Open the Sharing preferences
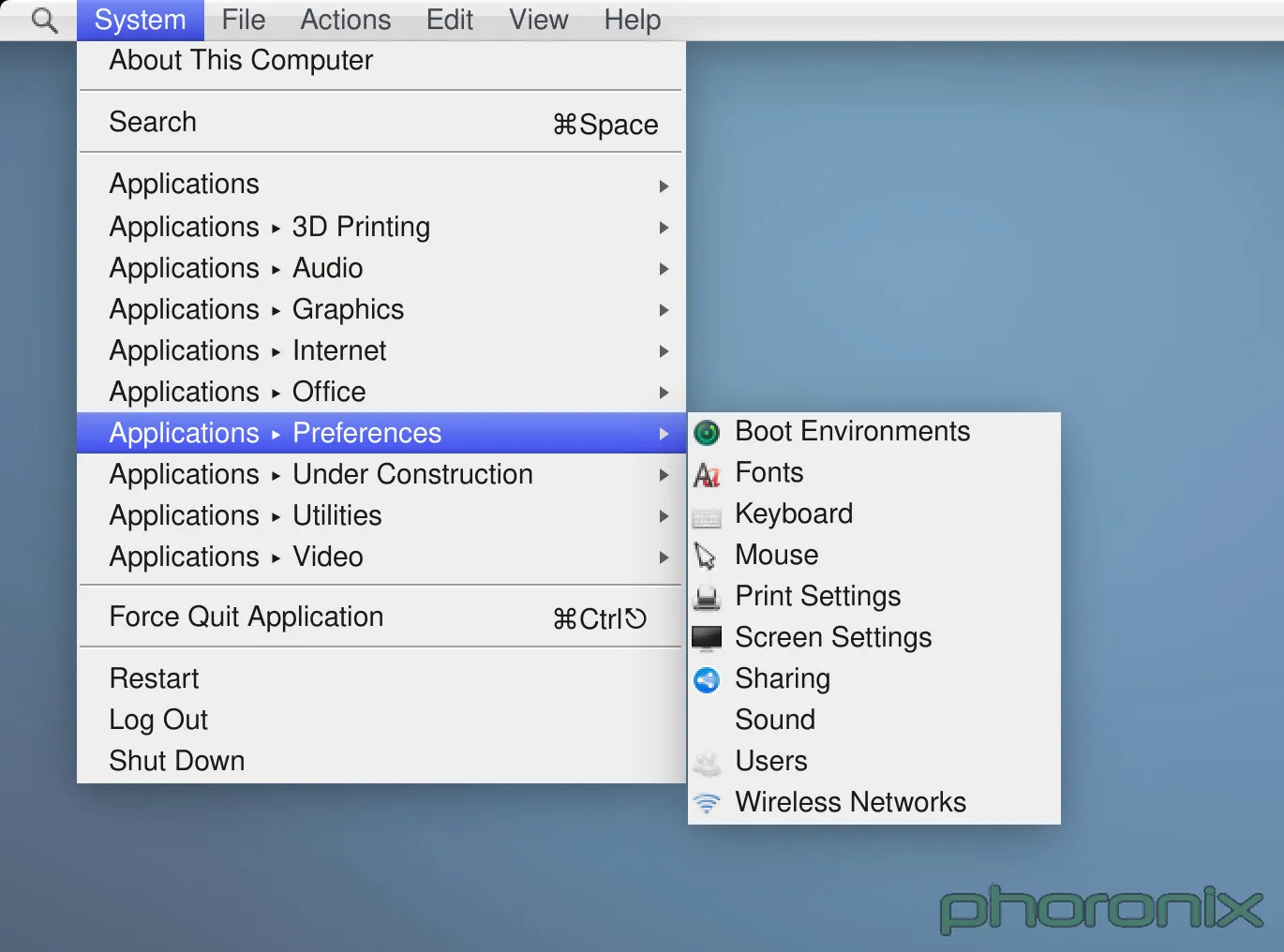The width and height of the screenshot is (1284, 952). pos(784,678)
